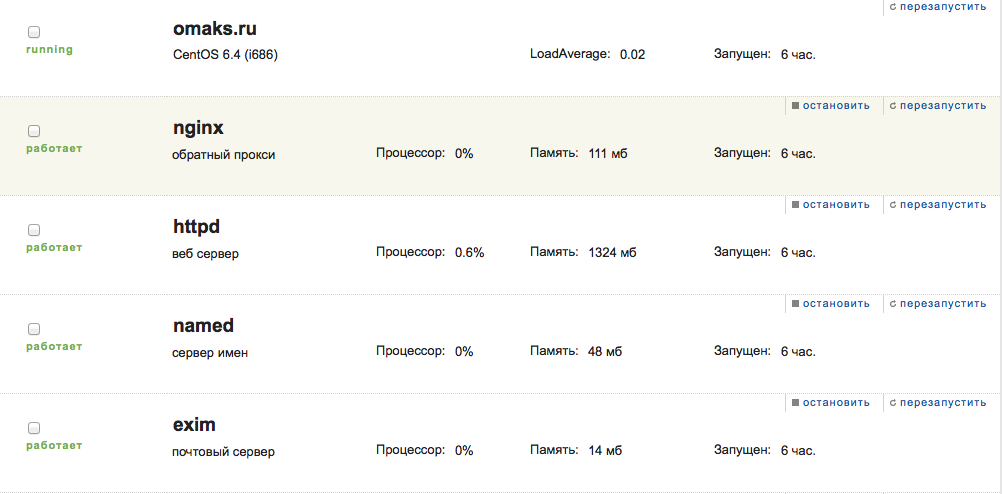Open the omaks.ru server title
Image resolution: width=1002 pixels, height=494 pixels.
[x=215, y=29]
